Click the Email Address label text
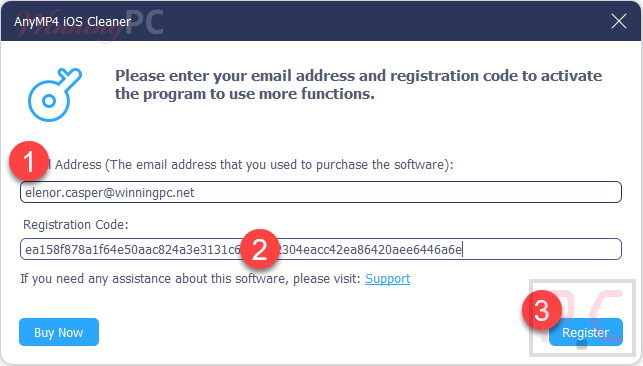Image resolution: width=643 pixels, height=366 pixels. [250, 165]
